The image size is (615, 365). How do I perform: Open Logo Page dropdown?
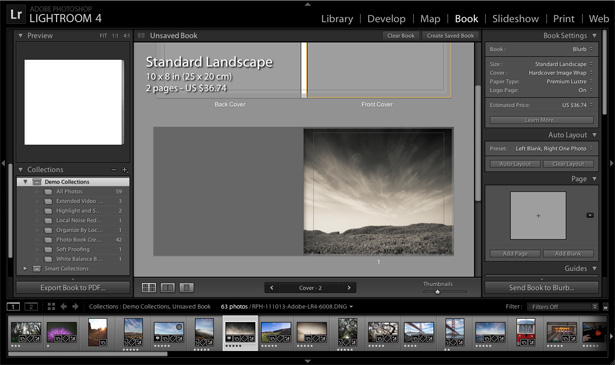point(586,90)
